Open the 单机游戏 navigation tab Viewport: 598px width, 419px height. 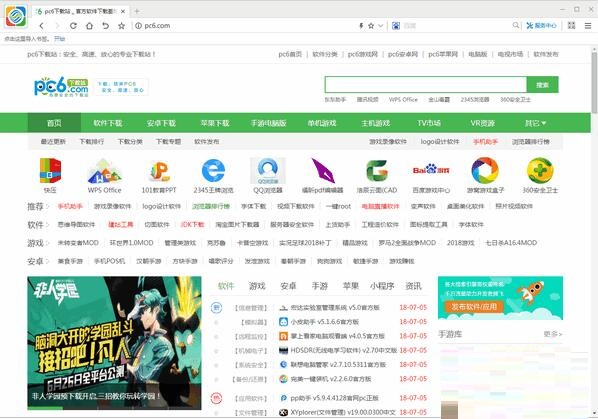[322, 123]
